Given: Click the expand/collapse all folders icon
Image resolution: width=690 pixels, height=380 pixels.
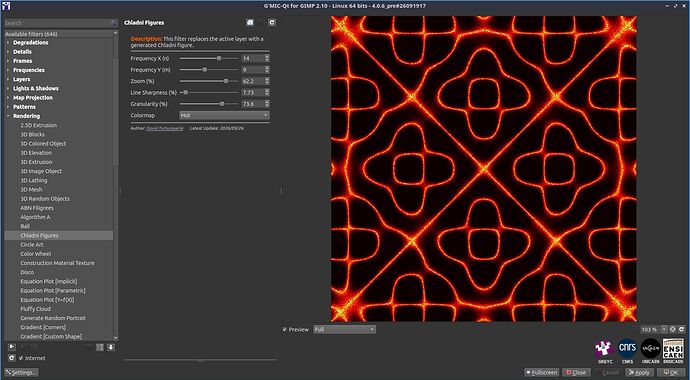Looking at the screenshot, I should (100, 347).
